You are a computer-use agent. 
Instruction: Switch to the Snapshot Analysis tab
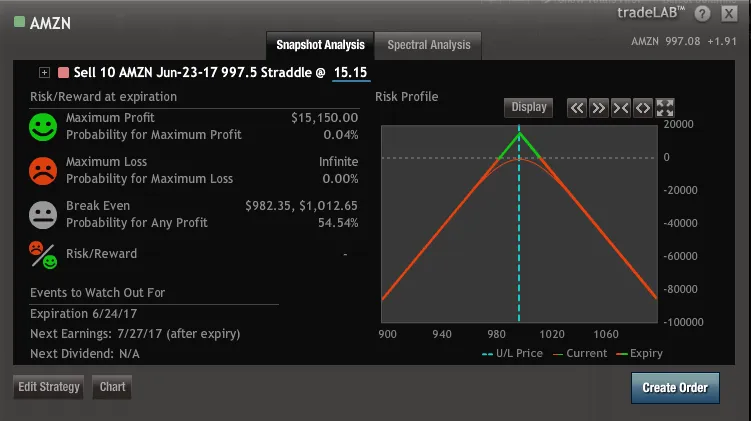[320, 45]
